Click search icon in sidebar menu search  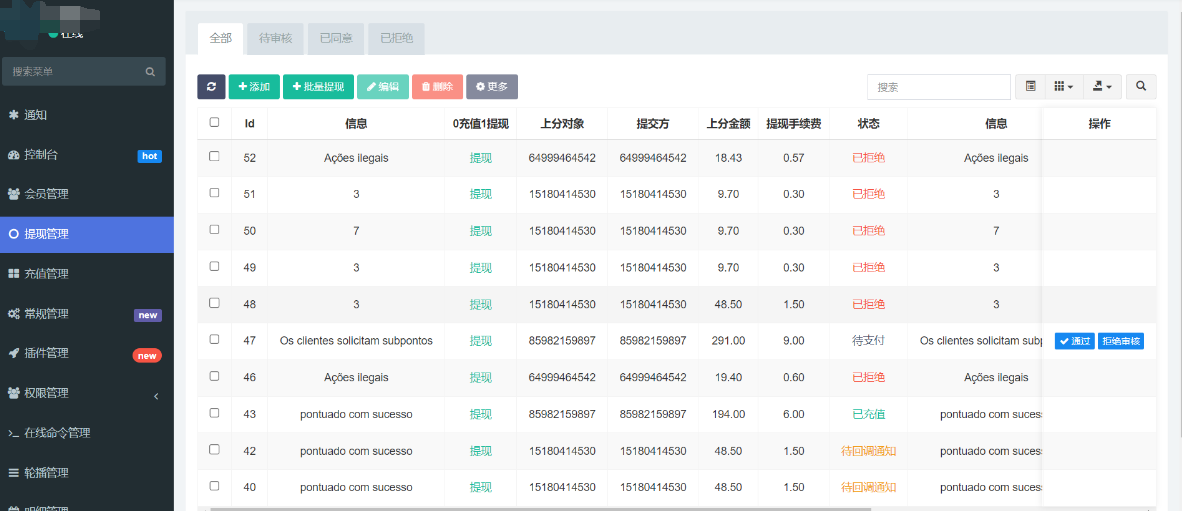150,72
